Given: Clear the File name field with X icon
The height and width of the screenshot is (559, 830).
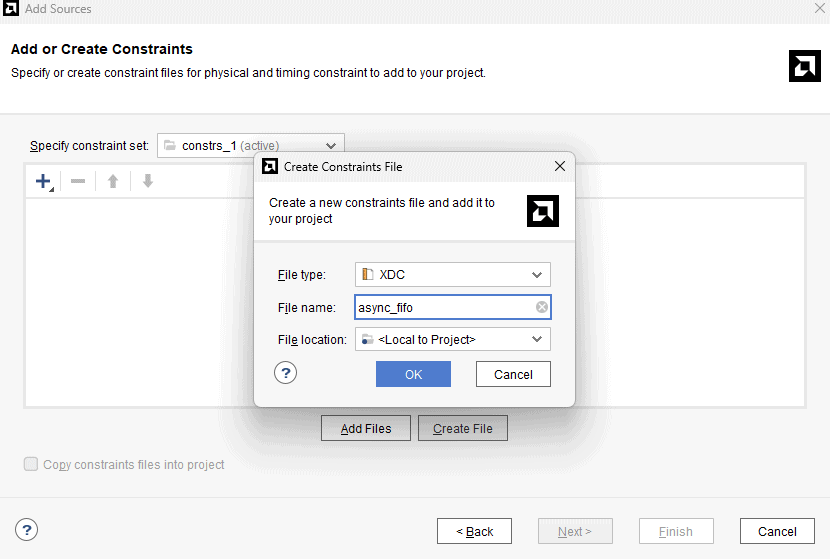Looking at the screenshot, I should 541,307.
